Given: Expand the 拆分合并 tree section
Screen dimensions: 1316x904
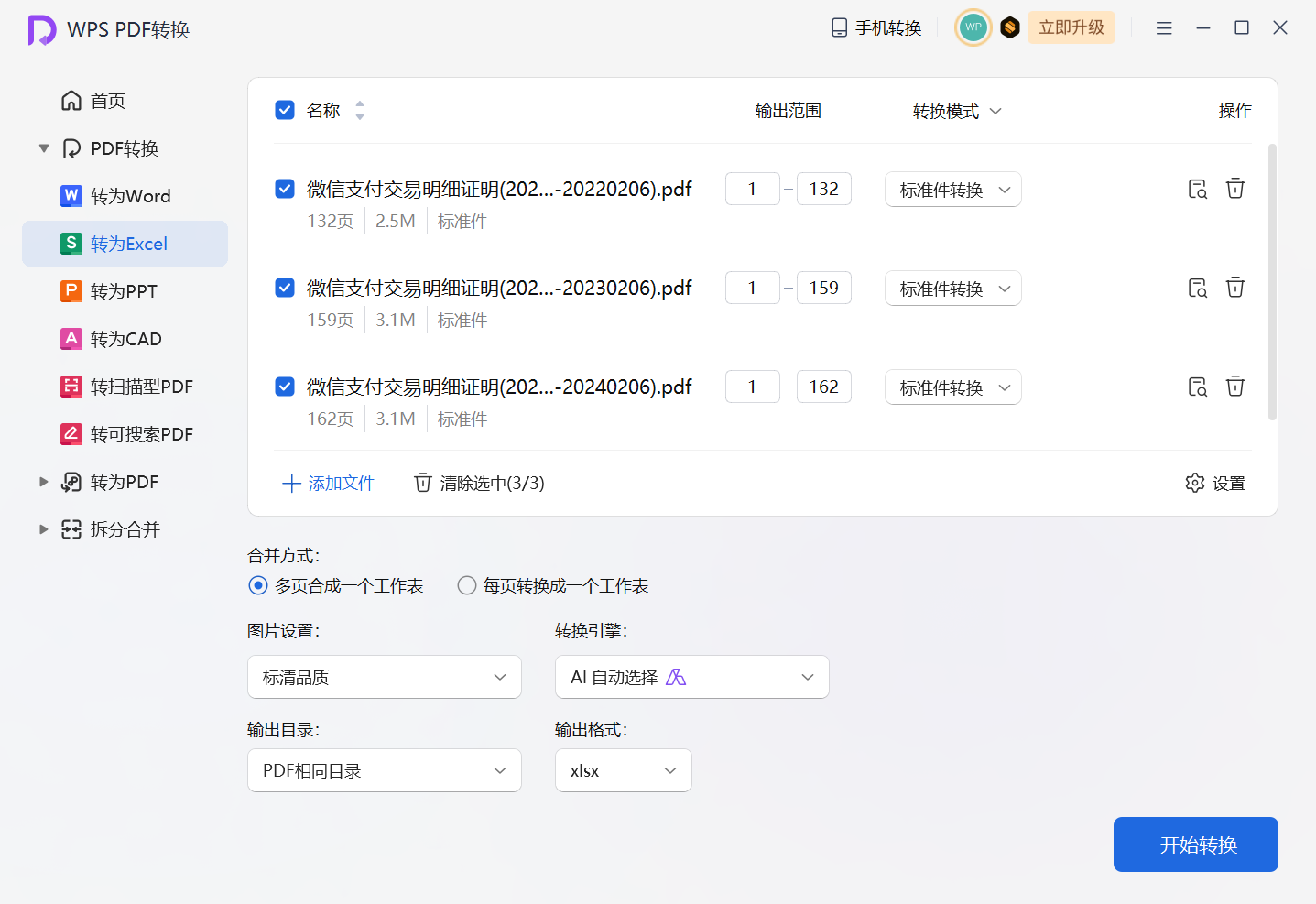Looking at the screenshot, I should pos(43,529).
